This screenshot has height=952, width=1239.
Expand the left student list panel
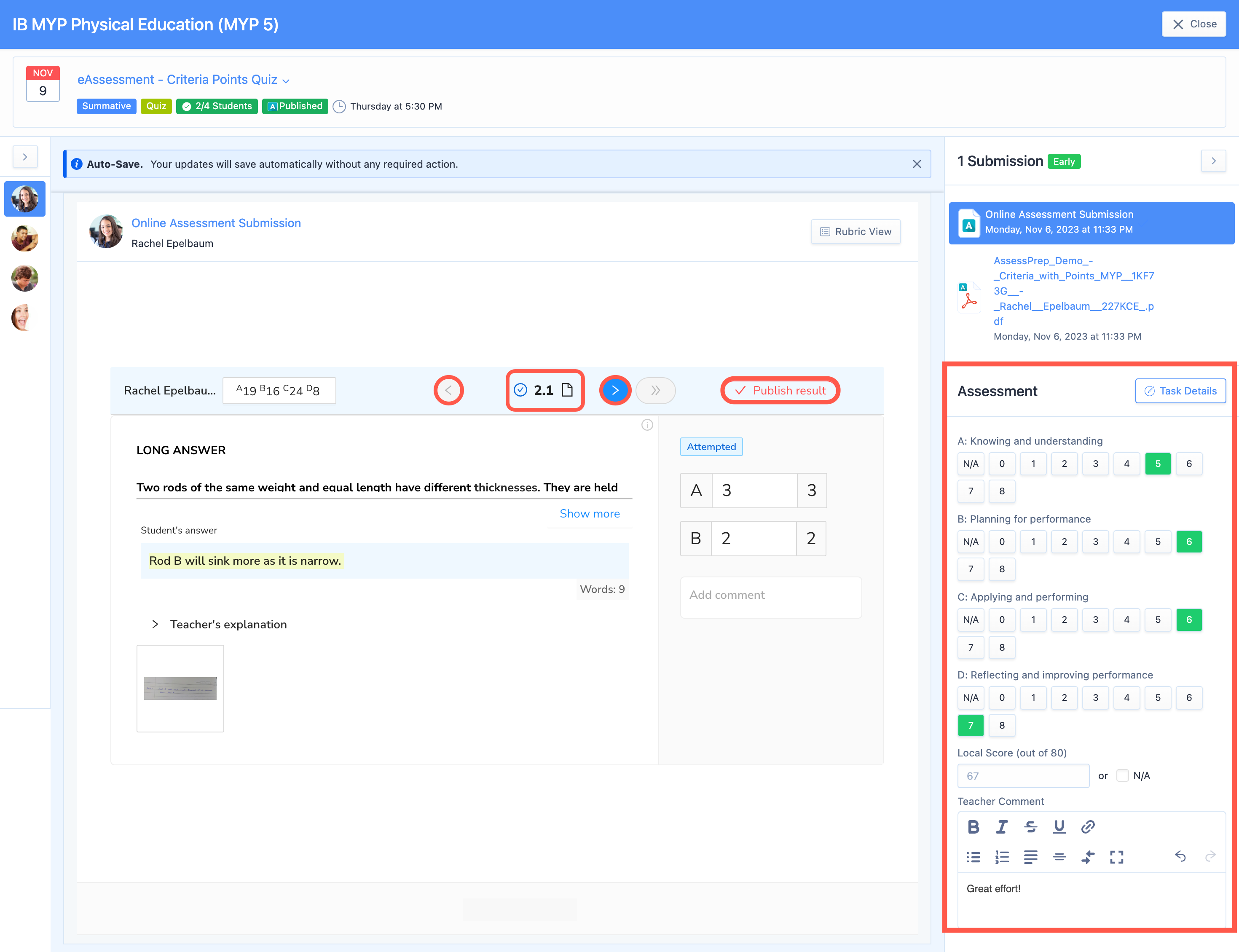click(25, 157)
